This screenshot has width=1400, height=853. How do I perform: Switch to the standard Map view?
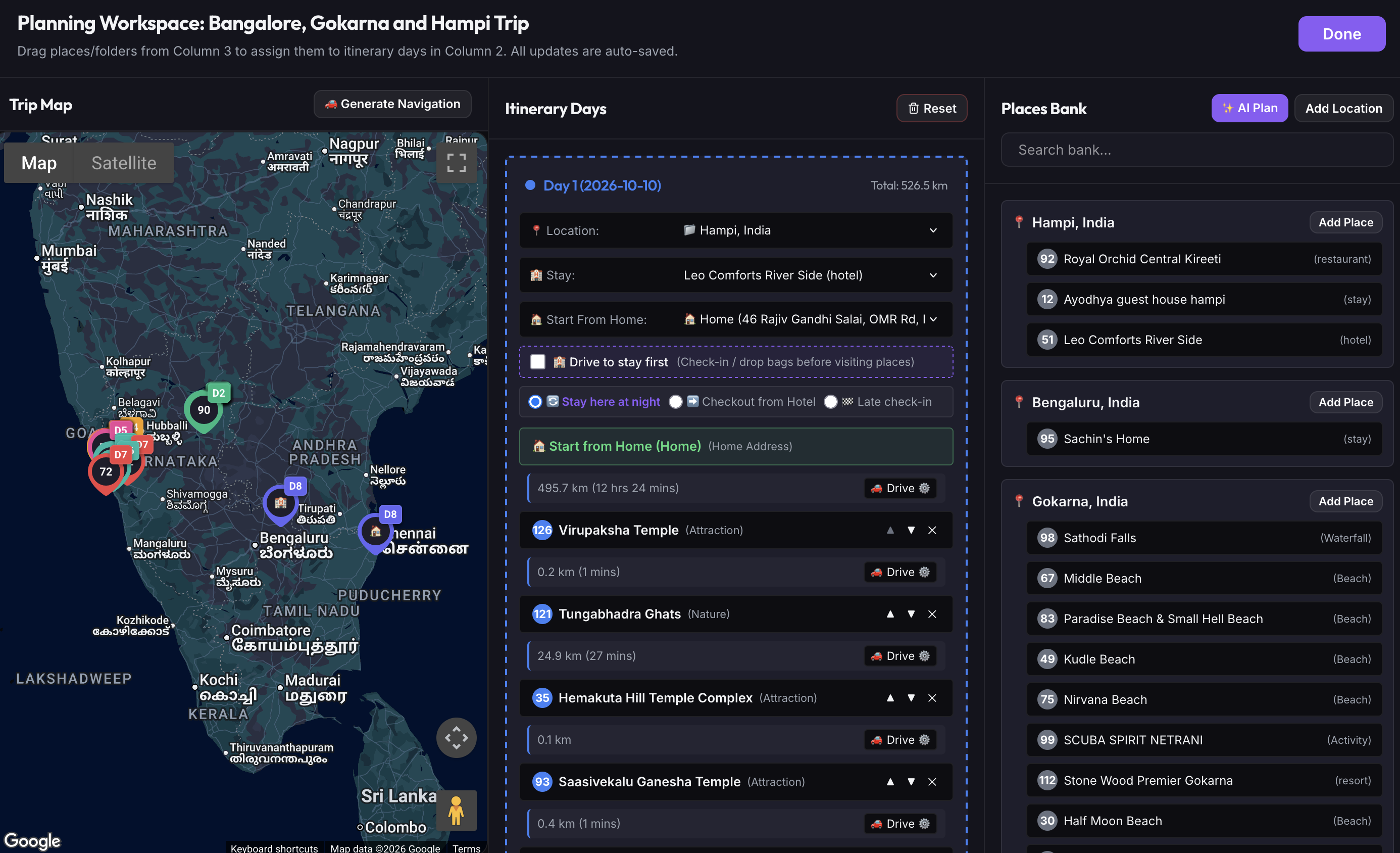[38, 163]
